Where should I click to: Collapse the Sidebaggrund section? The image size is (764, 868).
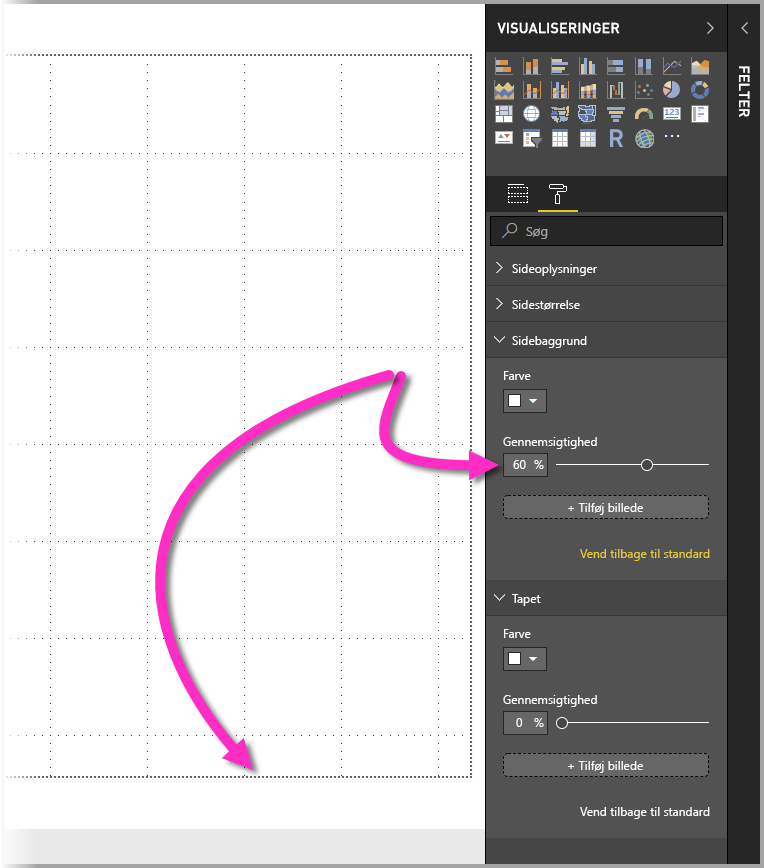tap(606, 340)
